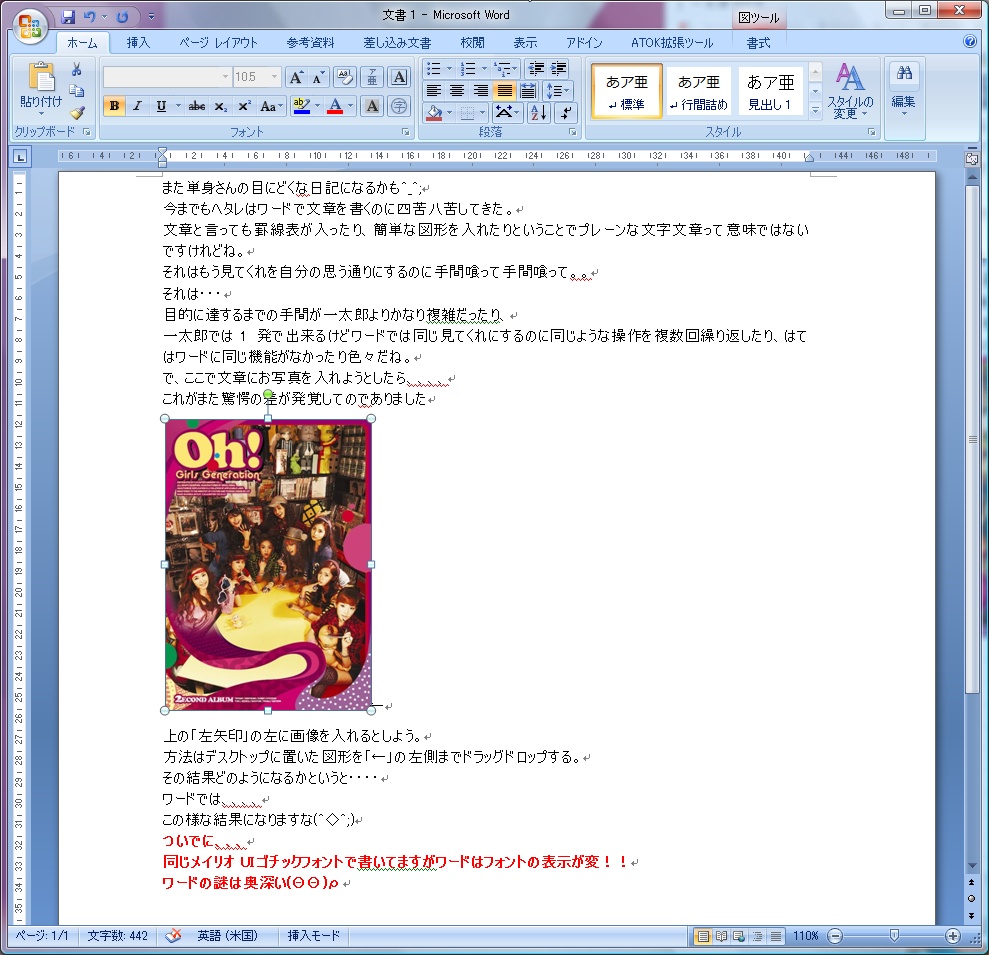Apply the 行間詰め style
This screenshot has width=989, height=955.
coord(698,91)
